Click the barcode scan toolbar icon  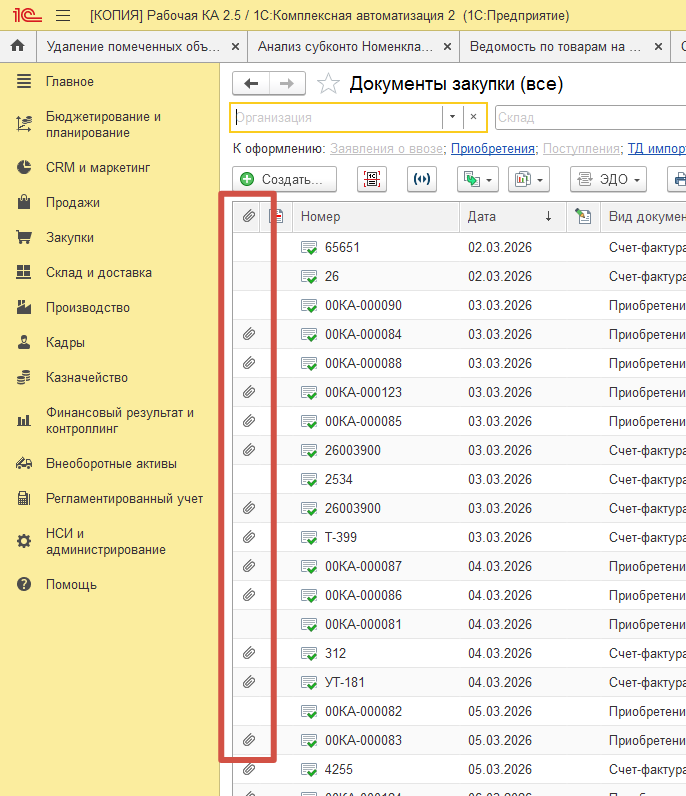372,180
